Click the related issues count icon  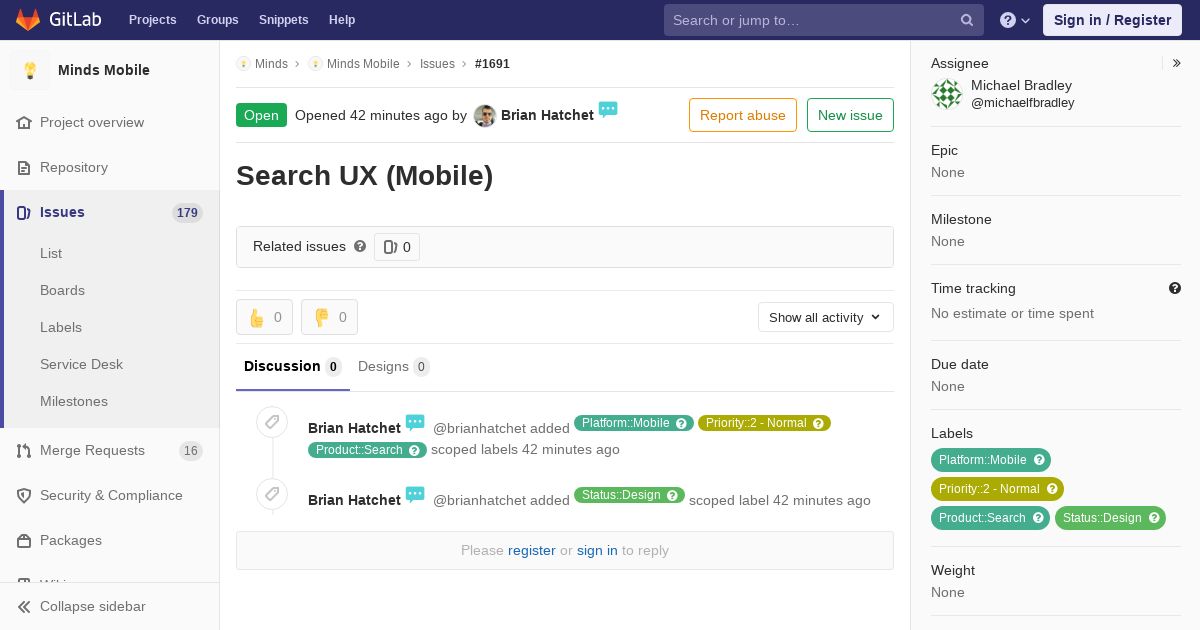[x=390, y=247]
